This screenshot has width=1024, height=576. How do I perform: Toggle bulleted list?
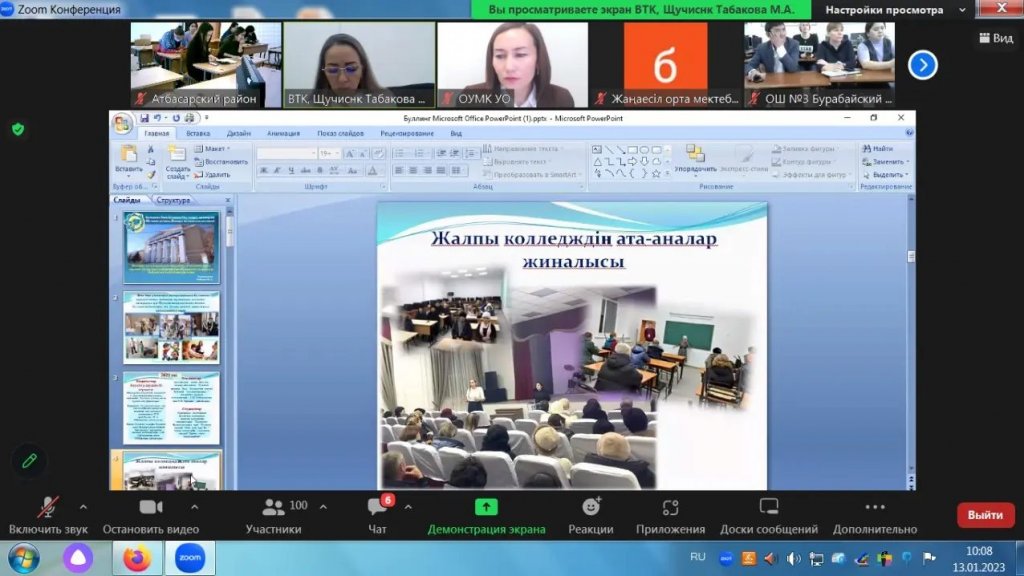coord(400,153)
